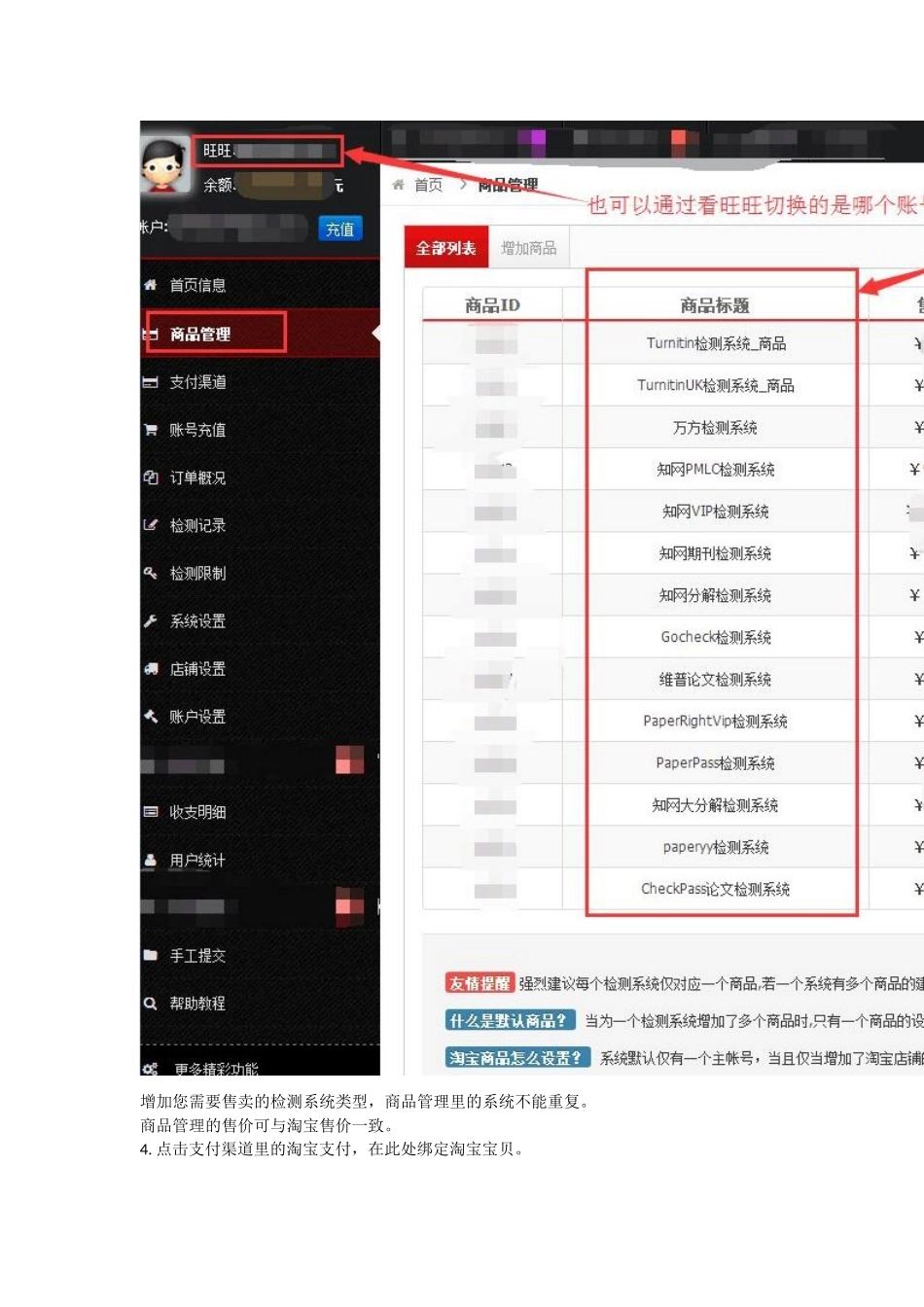This screenshot has height=1307, width=924.
Task: Click the home icon in the breadcrumb
Action: (398, 185)
